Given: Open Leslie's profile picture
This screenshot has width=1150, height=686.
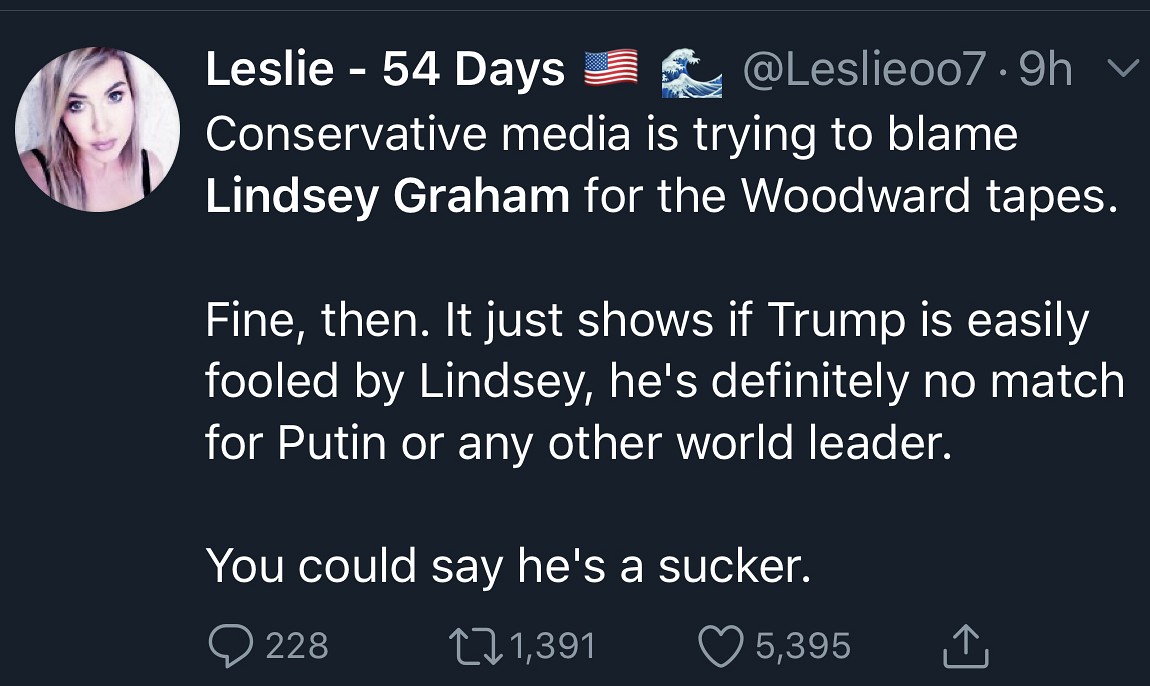Looking at the screenshot, I should click(98, 129).
